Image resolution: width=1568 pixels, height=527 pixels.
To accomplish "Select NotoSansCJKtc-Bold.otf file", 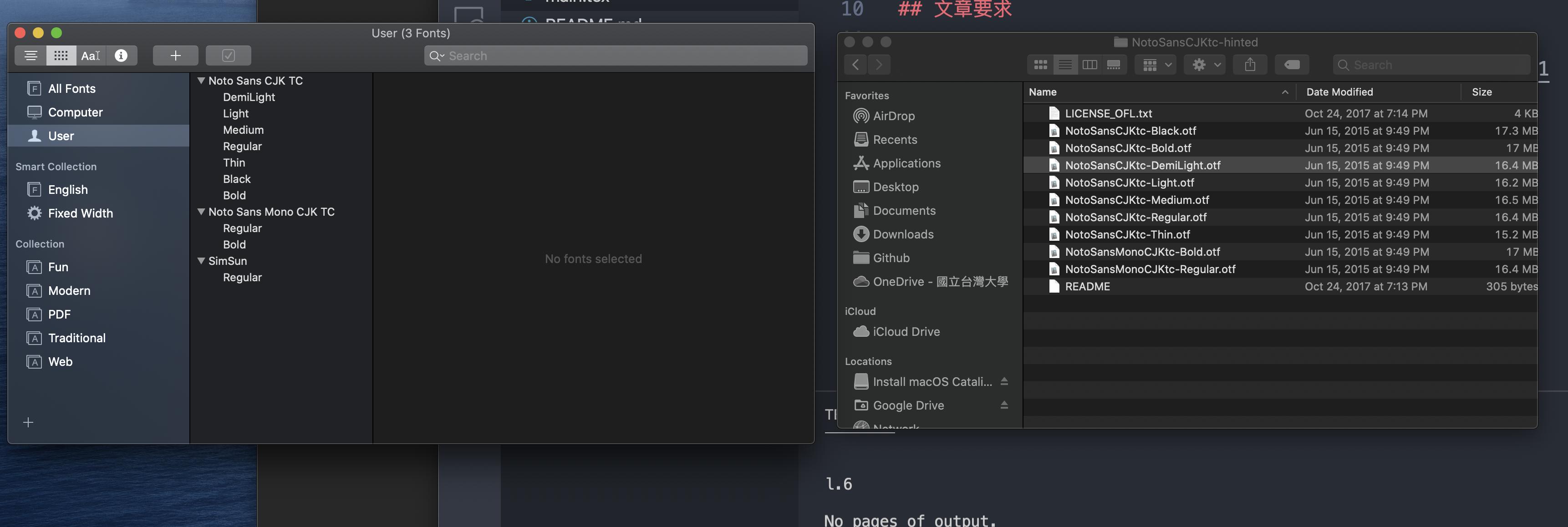I will 1127,148.
